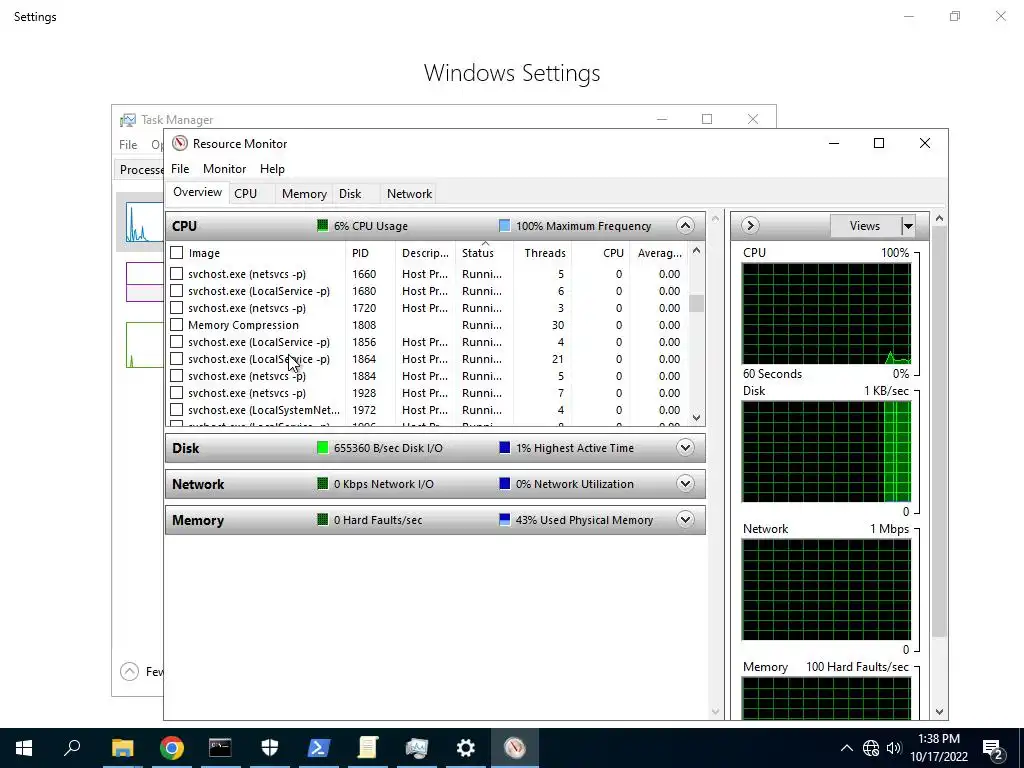Open Google Chrome from the taskbar

[x=171, y=748]
